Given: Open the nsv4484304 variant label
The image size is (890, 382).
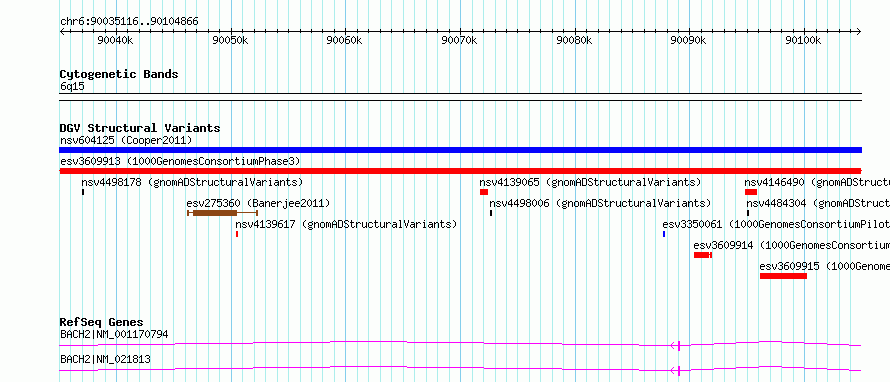Looking at the screenshot, I should click(818, 203).
